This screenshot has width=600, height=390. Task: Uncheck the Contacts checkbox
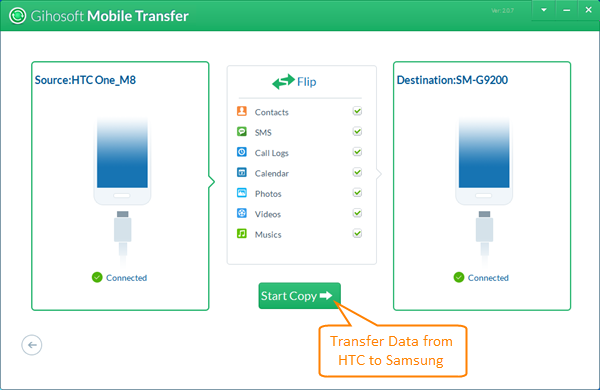click(357, 111)
